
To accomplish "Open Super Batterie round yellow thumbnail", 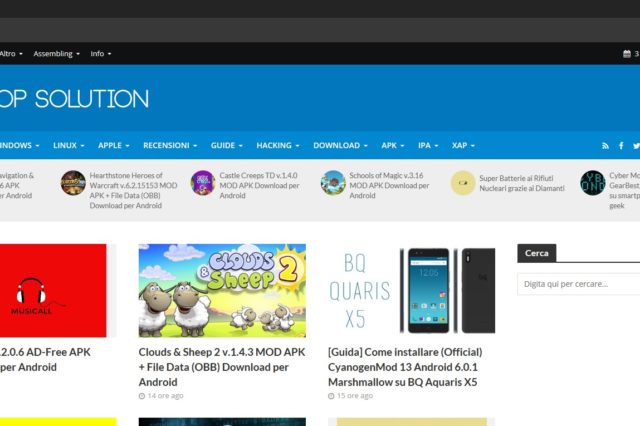I will click(x=463, y=183).
